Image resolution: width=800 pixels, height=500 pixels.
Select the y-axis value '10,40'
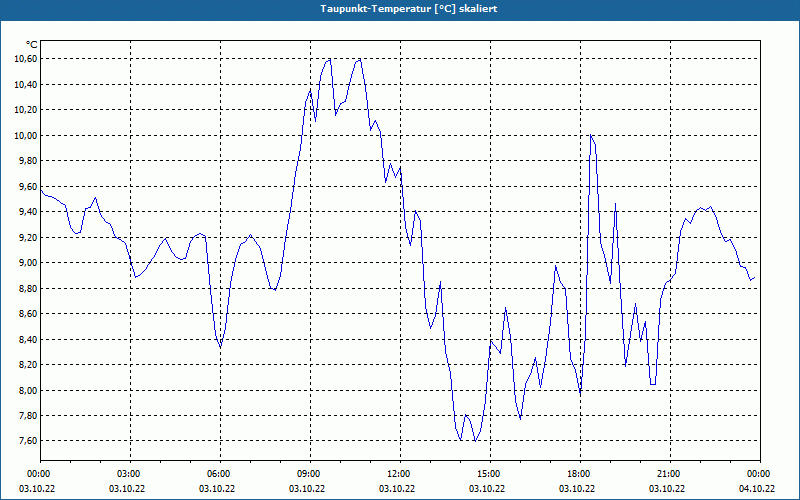[x=26, y=84]
